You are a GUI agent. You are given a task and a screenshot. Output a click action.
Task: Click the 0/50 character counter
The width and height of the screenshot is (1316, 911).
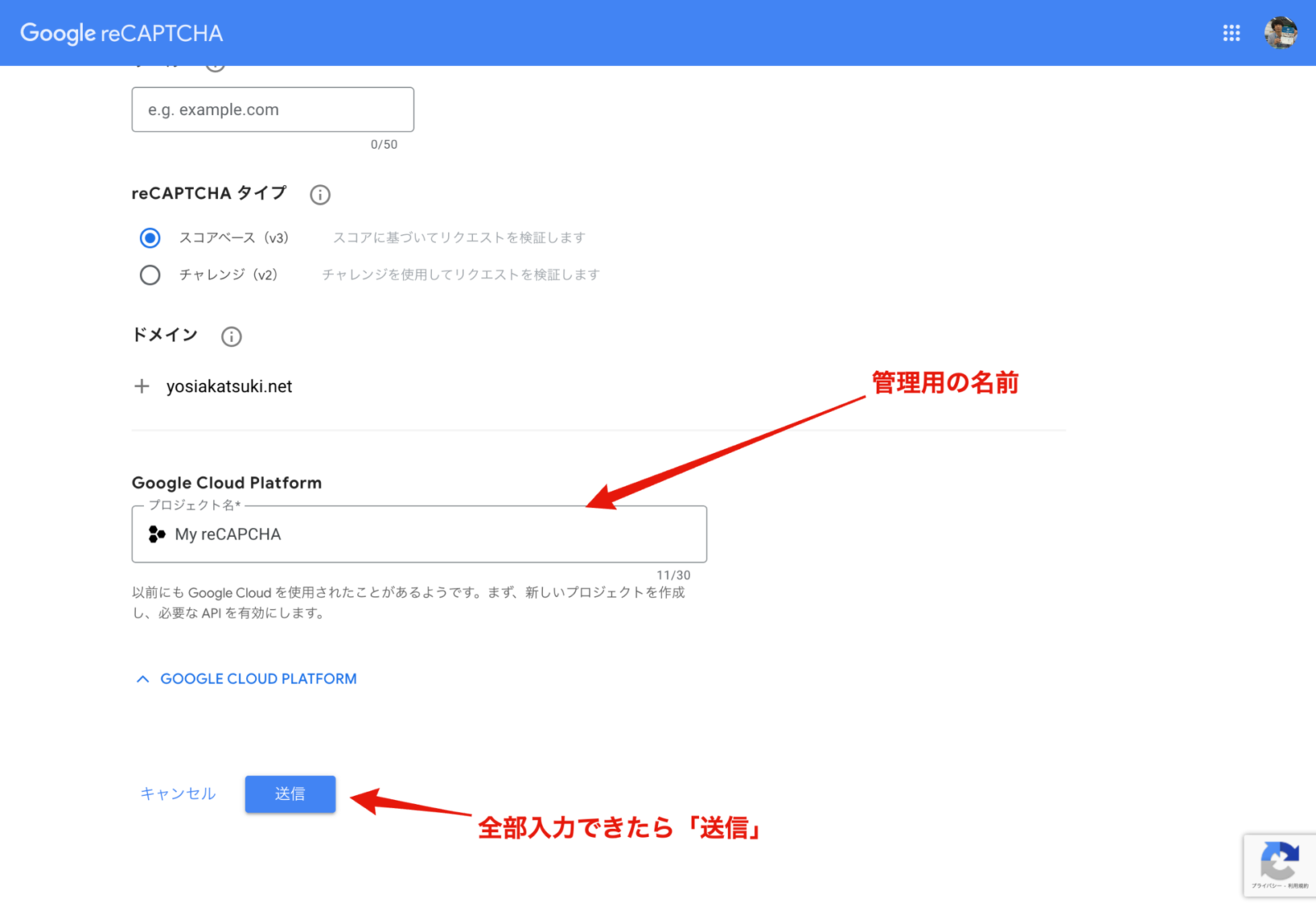(x=384, y=145)
